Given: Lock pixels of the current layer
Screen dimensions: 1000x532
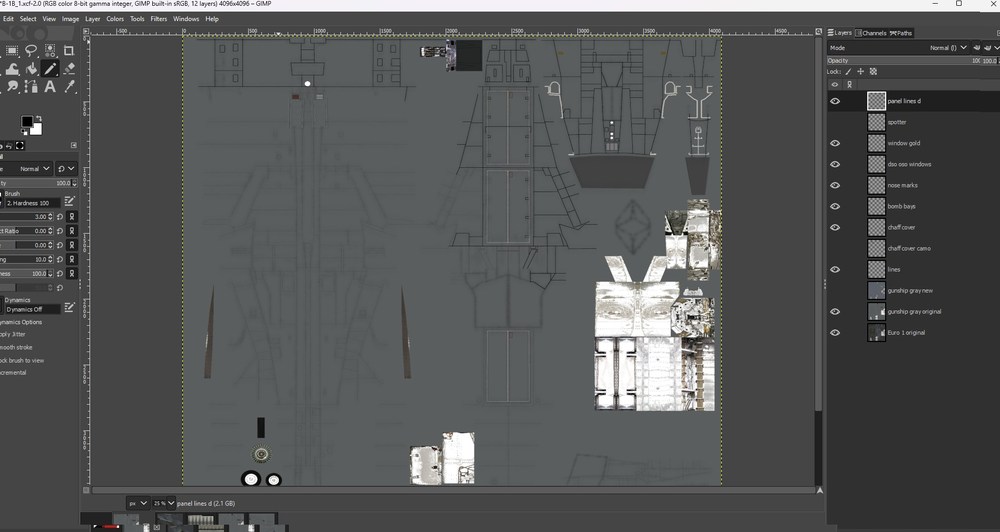Looking at the screenshot, I should tap(848, 71).
